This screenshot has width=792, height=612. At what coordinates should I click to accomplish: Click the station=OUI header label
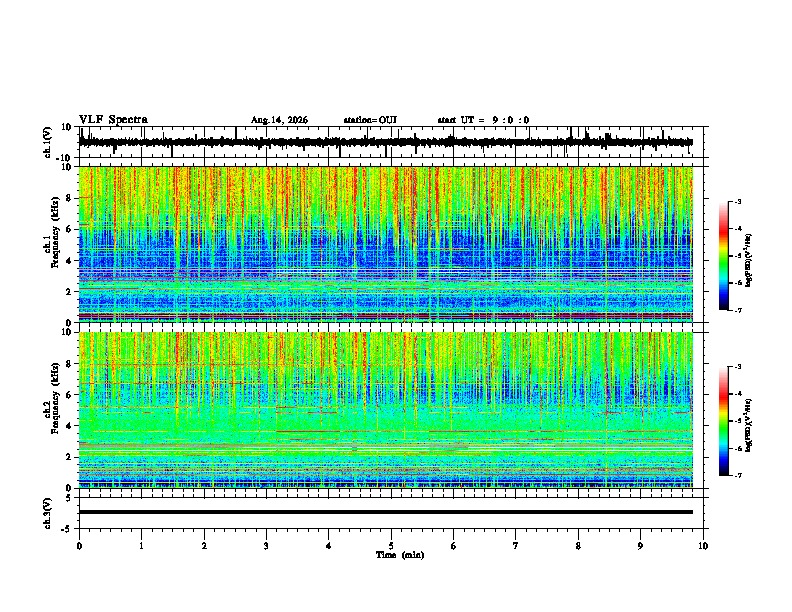coord(370,120)
